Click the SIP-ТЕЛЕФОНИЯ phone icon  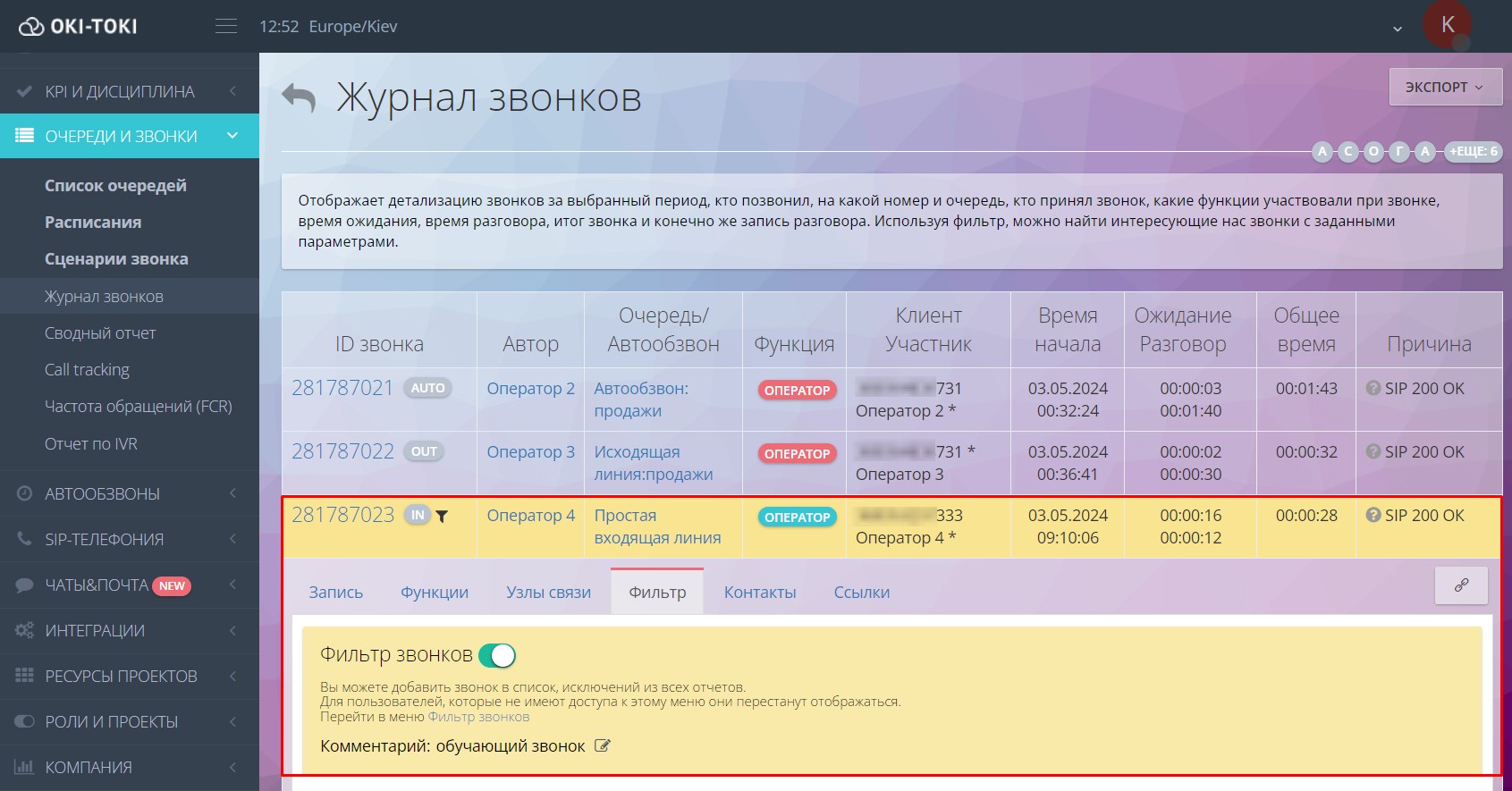pyautogui.click(x=25, y=539)
